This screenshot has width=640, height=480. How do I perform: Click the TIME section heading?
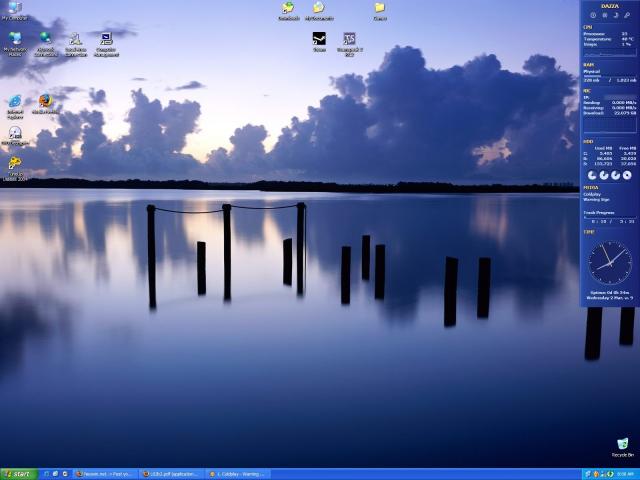click(589, 232)
